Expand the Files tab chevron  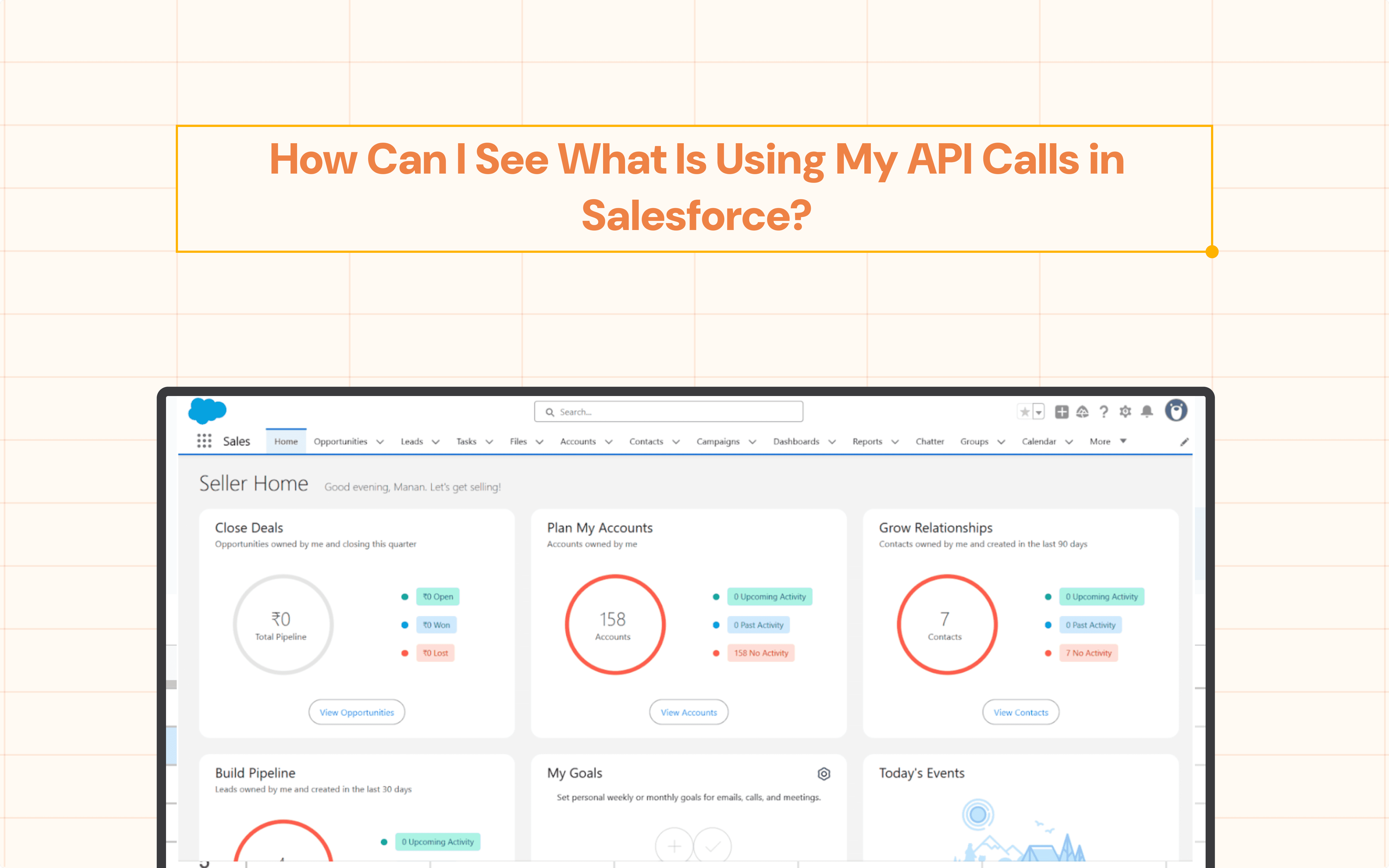click(540, 442)
